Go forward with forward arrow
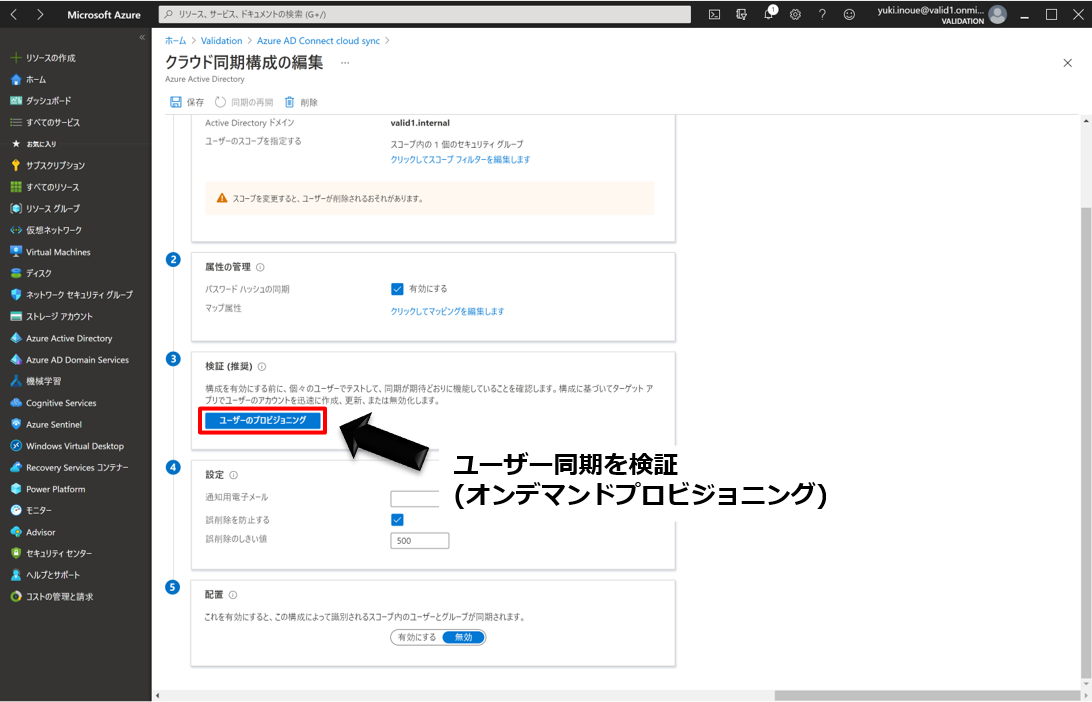The width and height of the screenshot is (1092, 702). coord(40,14)
